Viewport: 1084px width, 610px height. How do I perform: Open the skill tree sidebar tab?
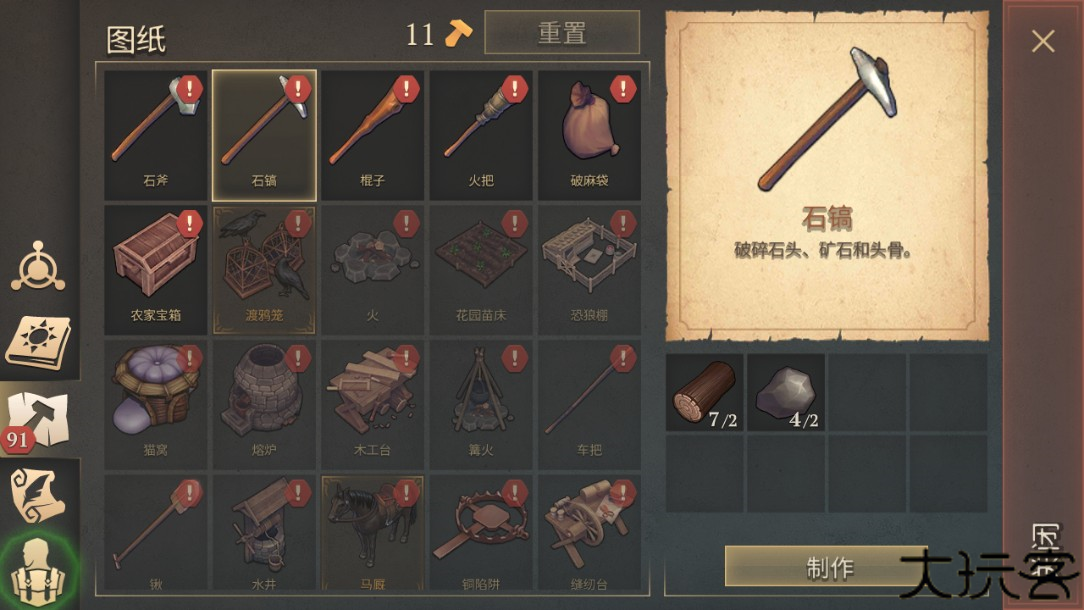pos(38,267)
